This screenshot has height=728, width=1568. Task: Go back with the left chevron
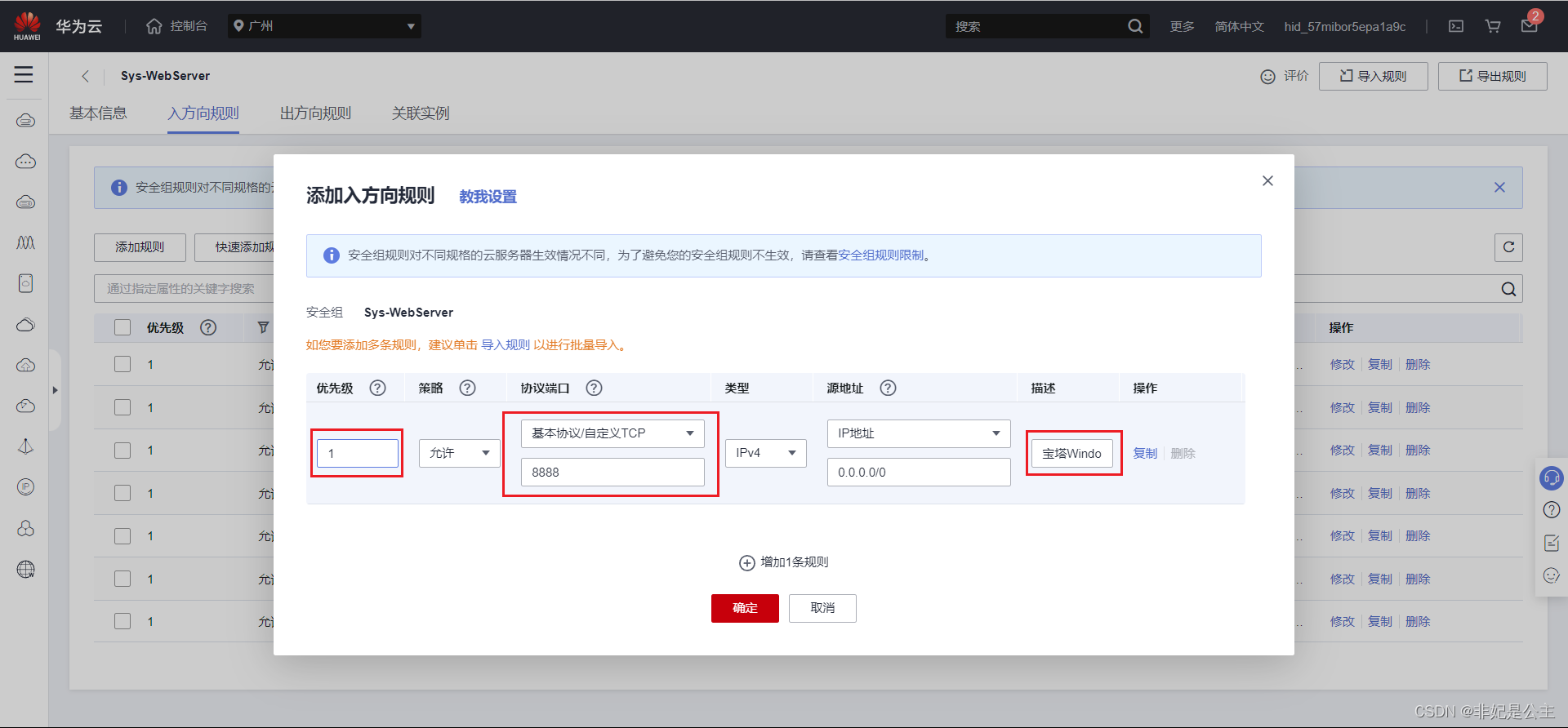(x=85, y=76)
